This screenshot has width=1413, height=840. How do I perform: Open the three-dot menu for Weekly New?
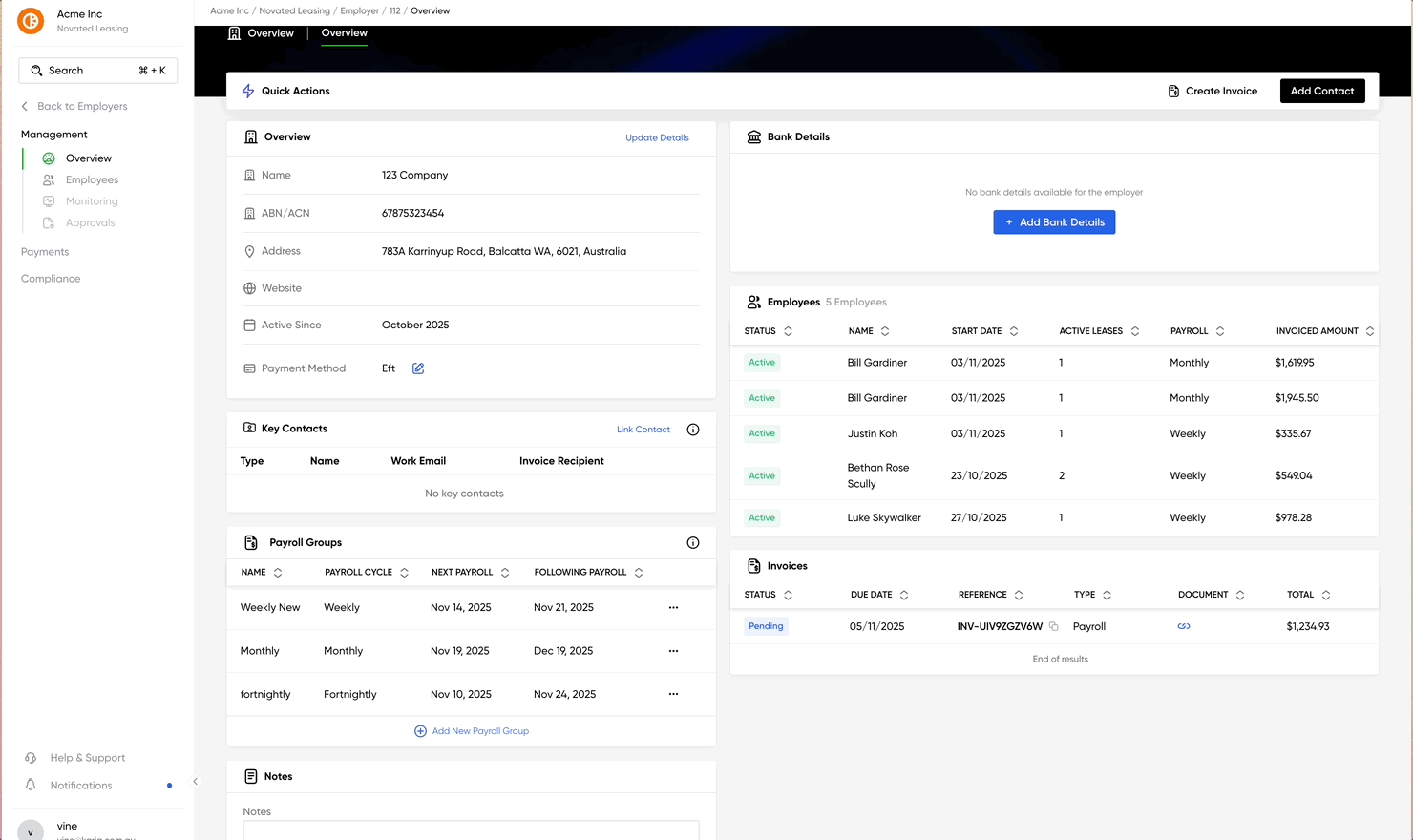(673, 608)
